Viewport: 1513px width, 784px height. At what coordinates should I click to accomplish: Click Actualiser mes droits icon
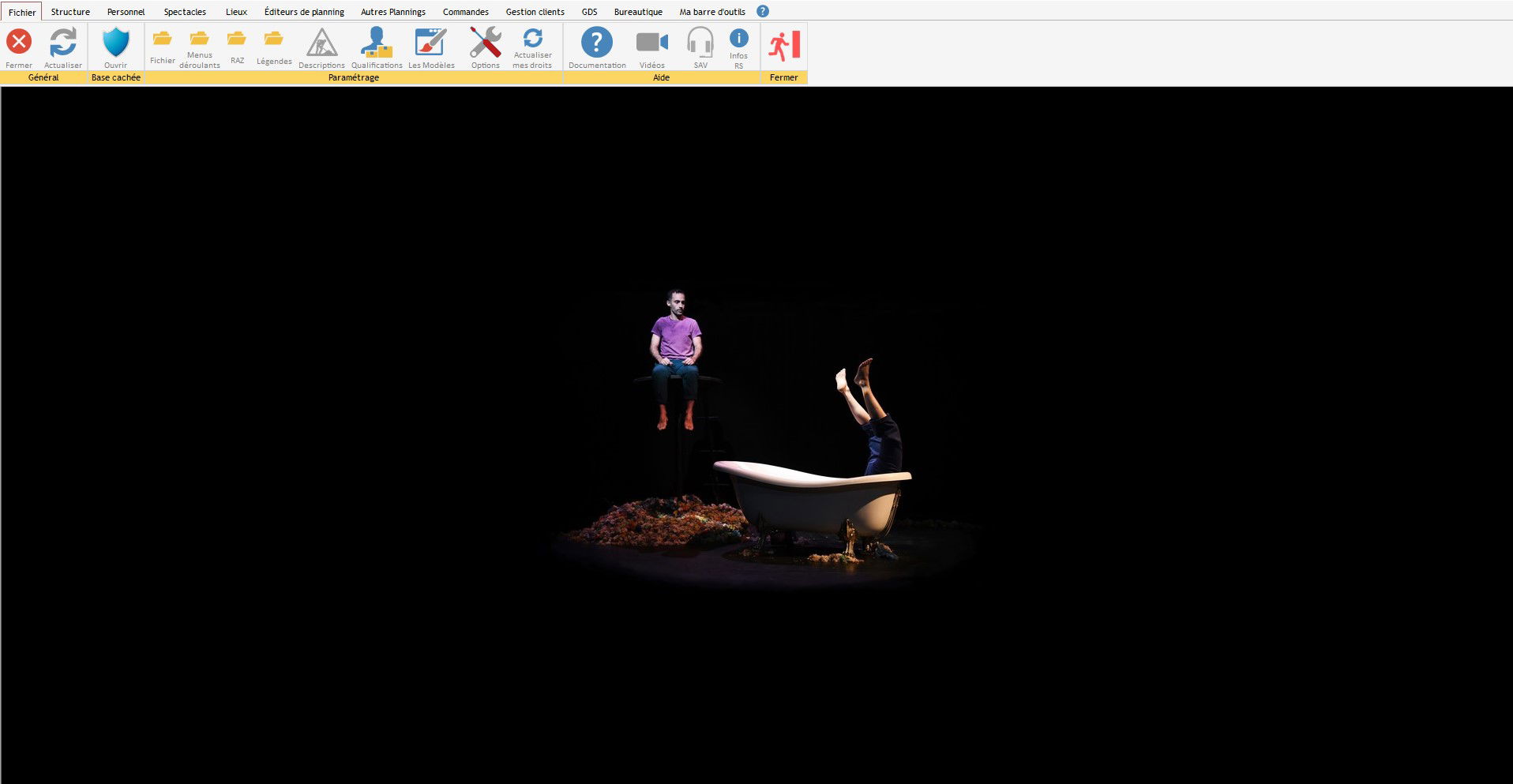(532, 38)
